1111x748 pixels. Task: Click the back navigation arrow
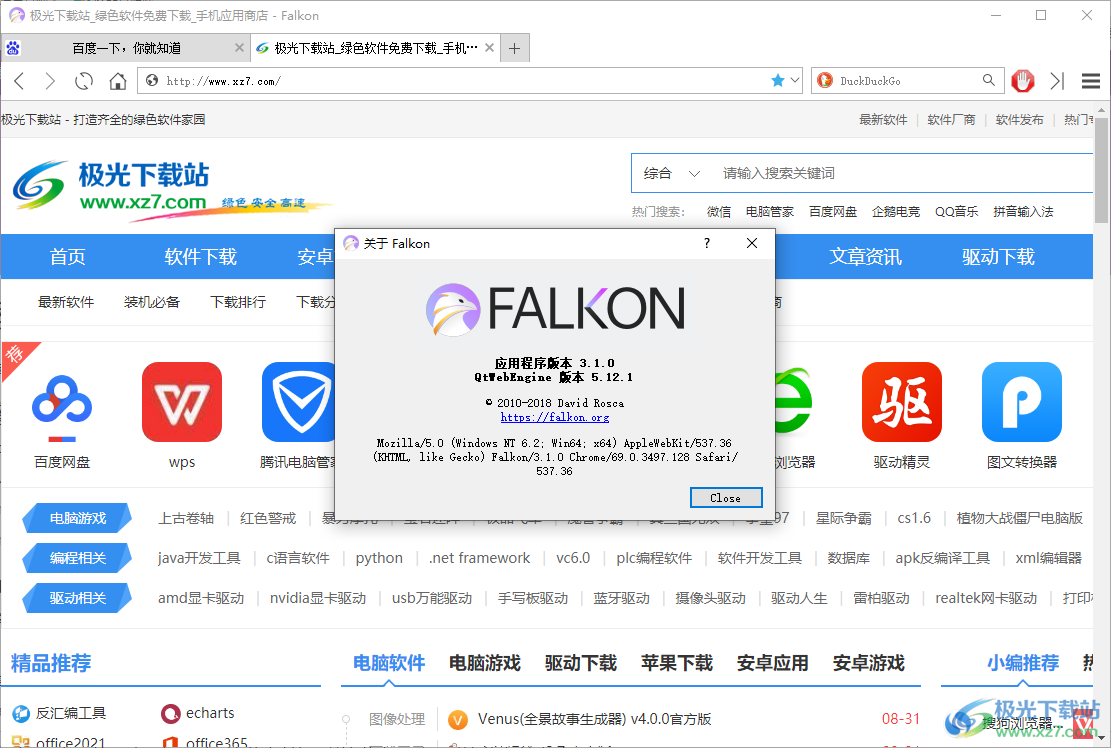click(x=19, y=80)
